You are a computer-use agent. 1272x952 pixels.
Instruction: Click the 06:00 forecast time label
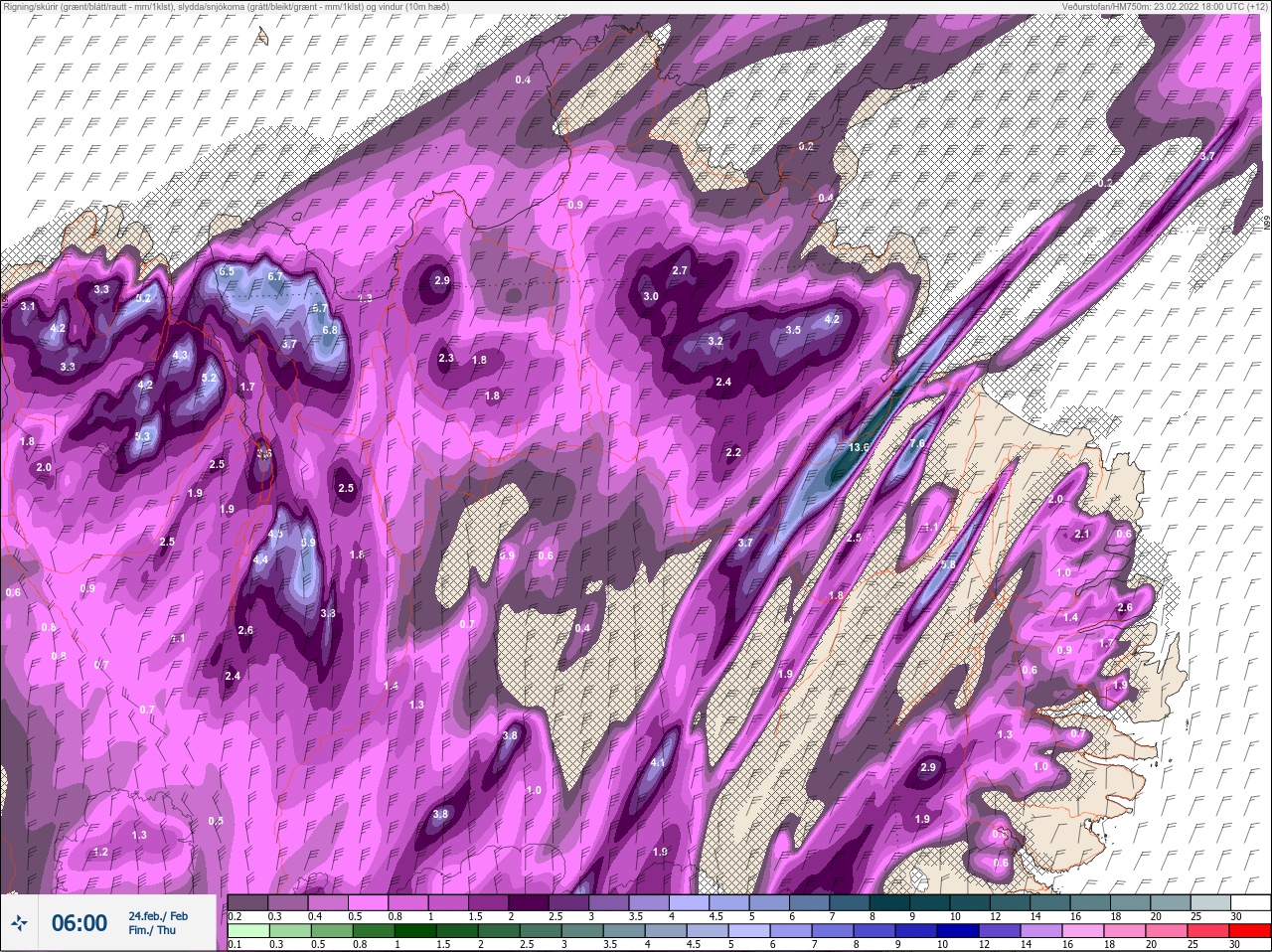click(79, 923)
